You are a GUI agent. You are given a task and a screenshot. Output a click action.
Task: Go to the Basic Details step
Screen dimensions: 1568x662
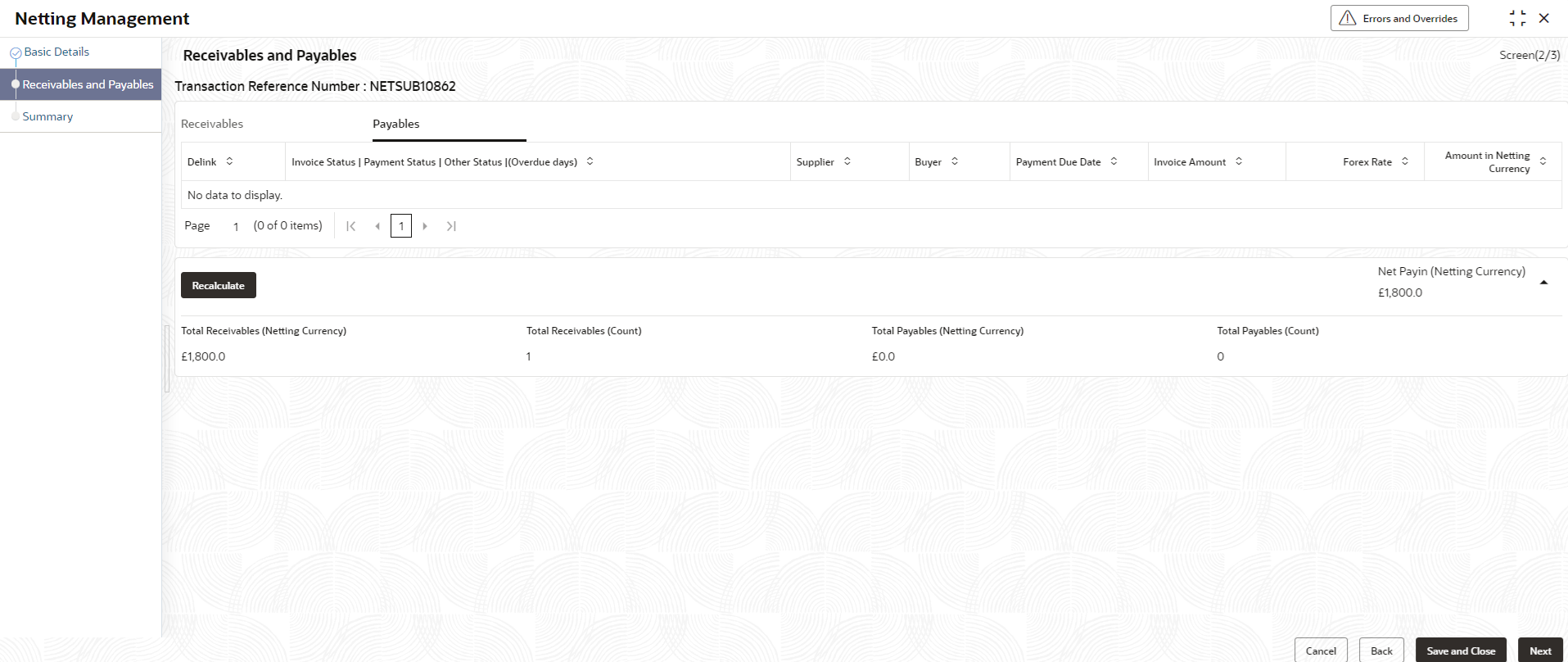56,52
